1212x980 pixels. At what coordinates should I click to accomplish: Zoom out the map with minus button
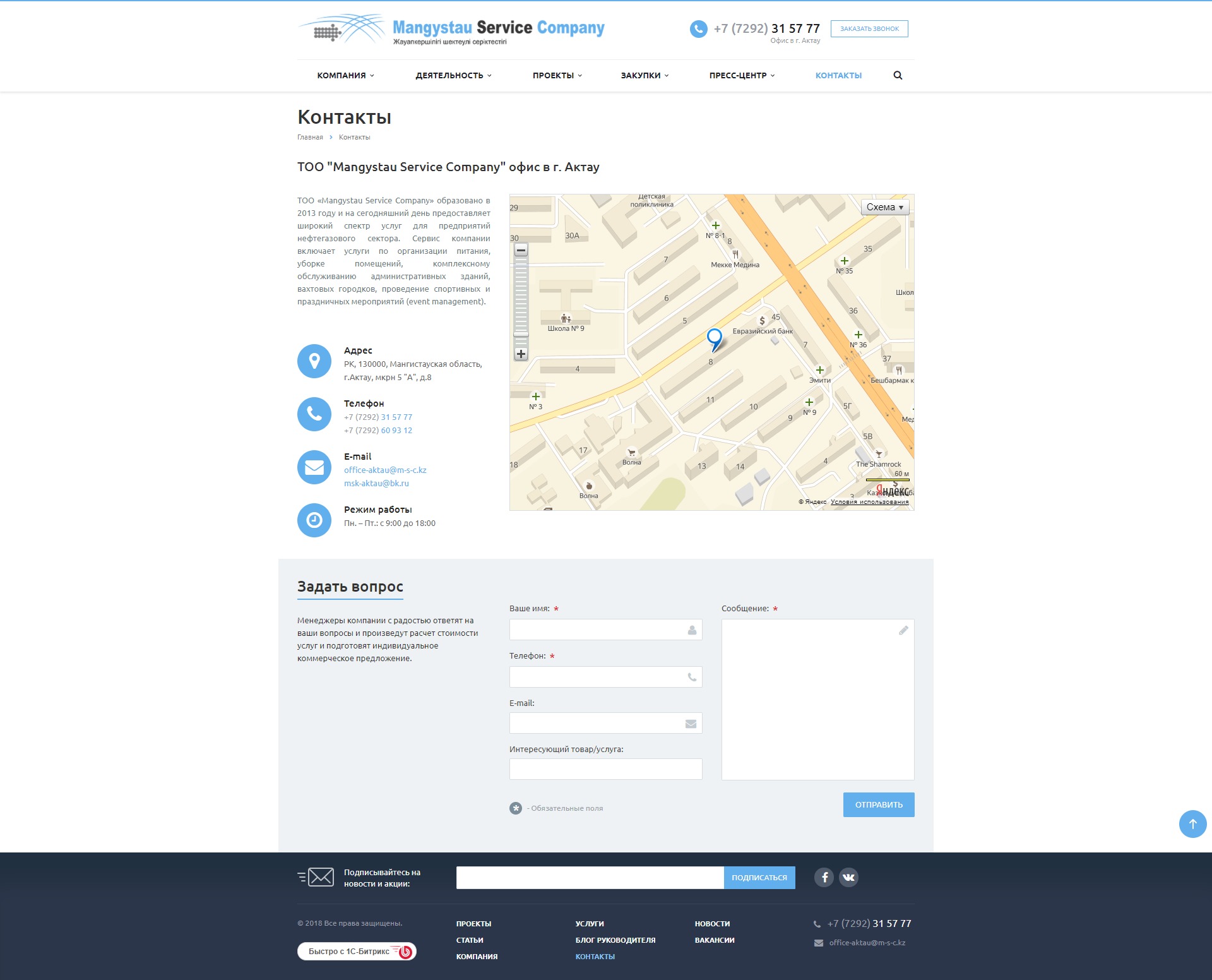521,250
